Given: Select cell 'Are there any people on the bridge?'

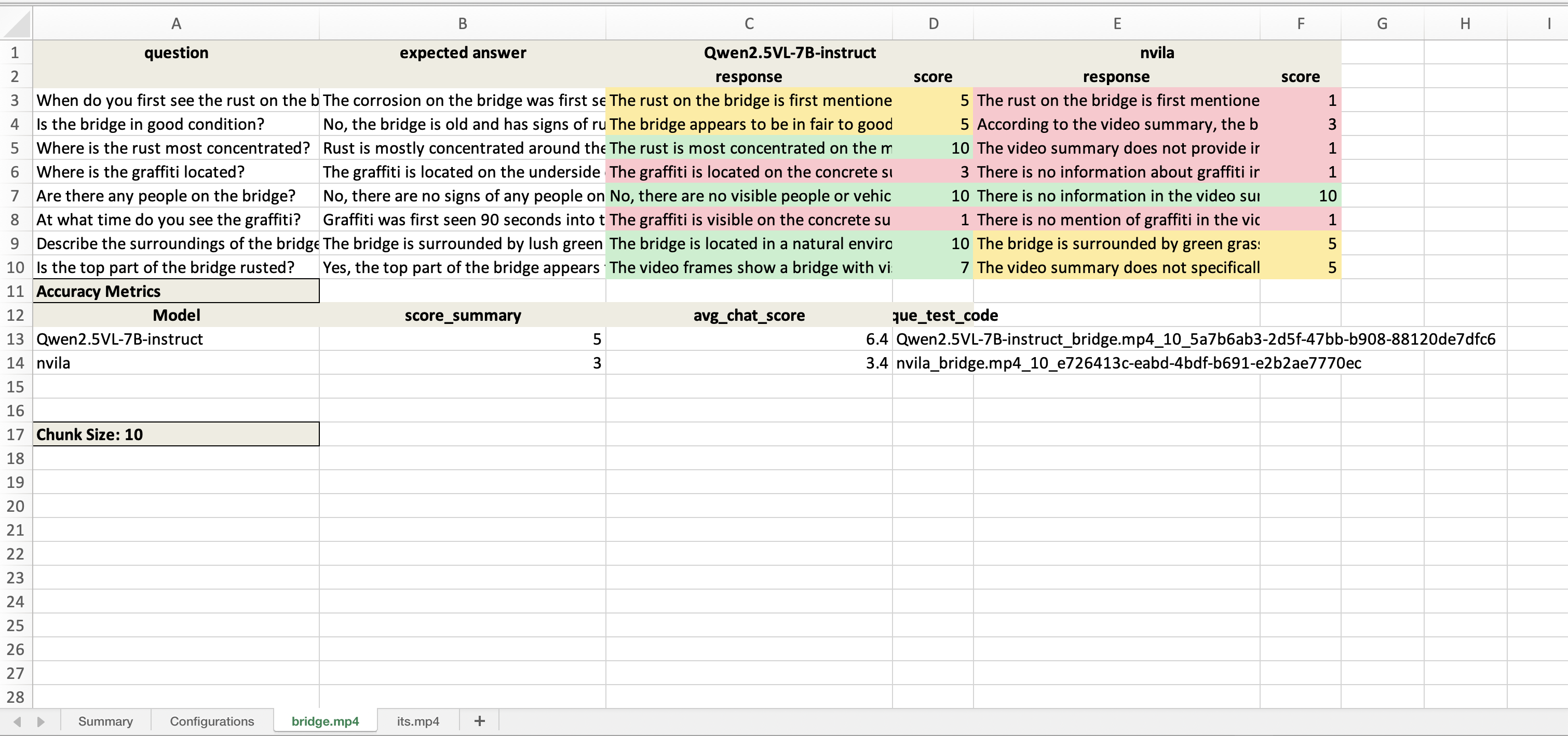Looking at the screenshot, I should coord(176,196).
